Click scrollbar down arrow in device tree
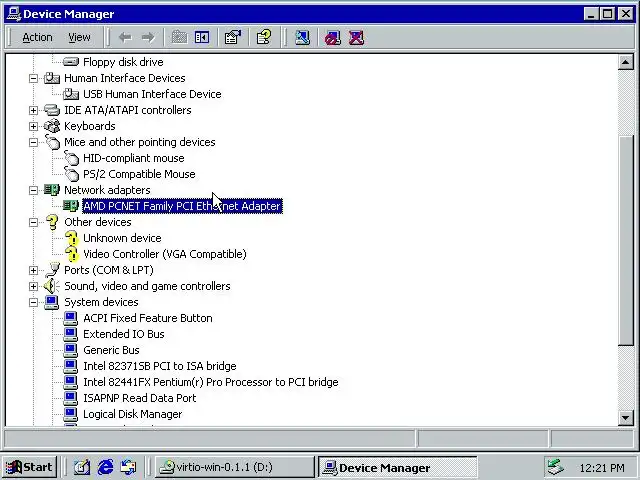The height and width of the screenshot is (480, 640). pyautogui.click(x=626, y=418)
